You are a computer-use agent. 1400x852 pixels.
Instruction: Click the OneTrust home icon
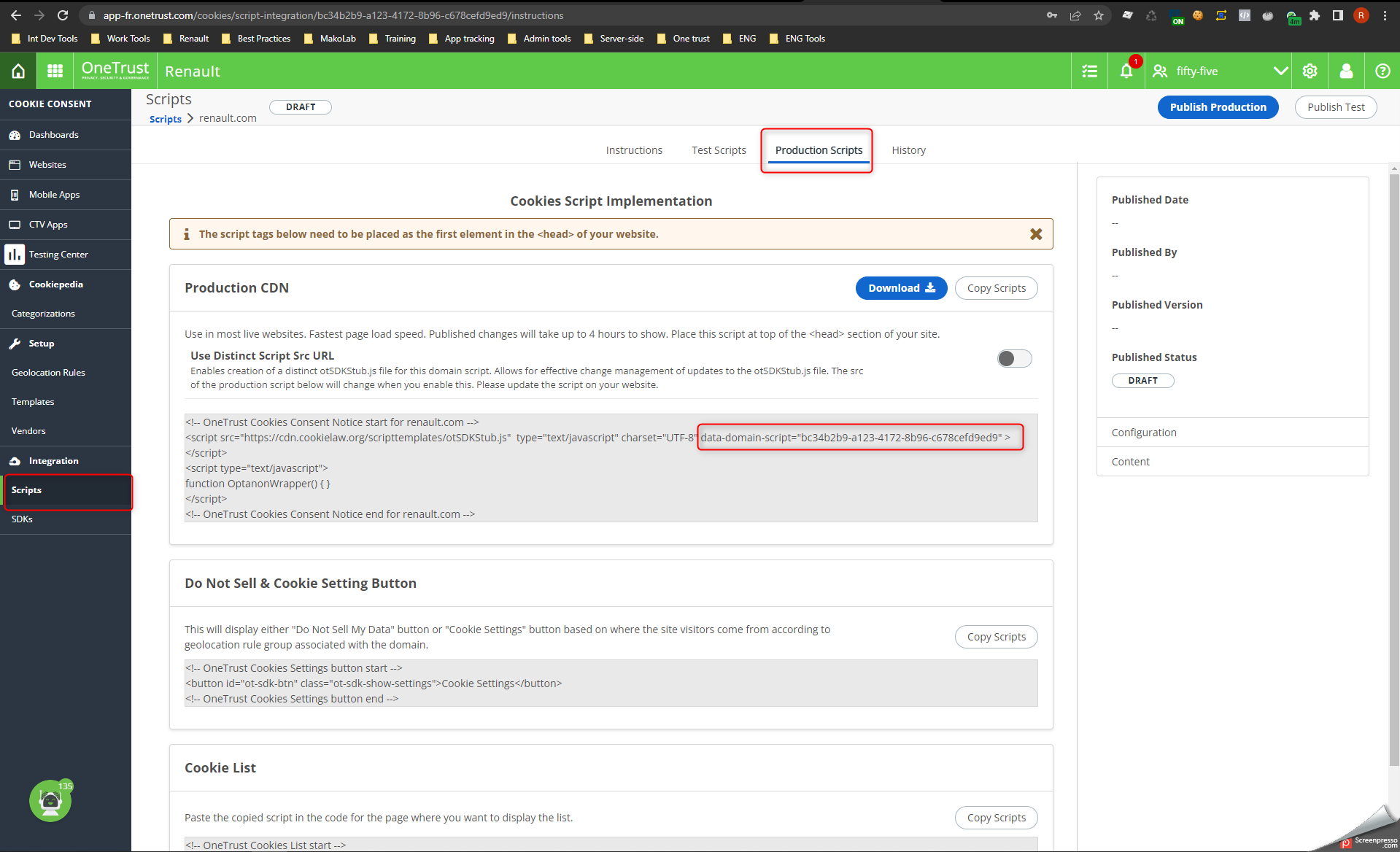tap(18, 71)
